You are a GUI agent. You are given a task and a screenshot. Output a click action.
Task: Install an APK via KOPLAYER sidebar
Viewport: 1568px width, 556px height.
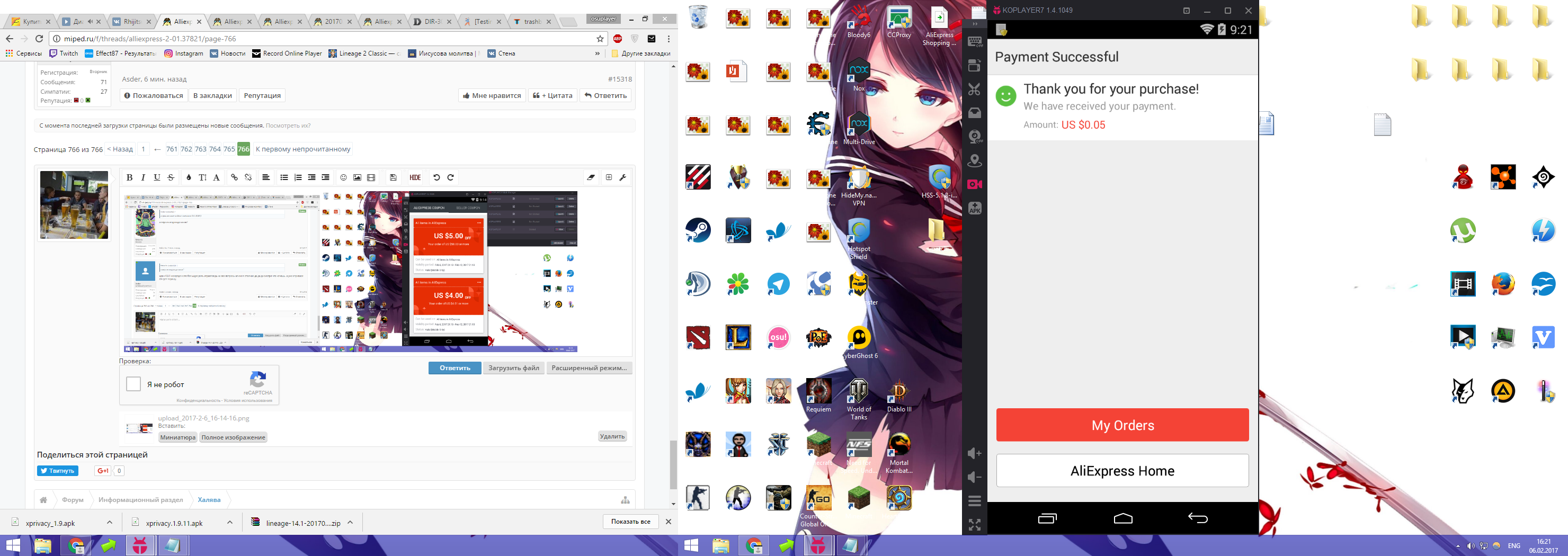975,208
